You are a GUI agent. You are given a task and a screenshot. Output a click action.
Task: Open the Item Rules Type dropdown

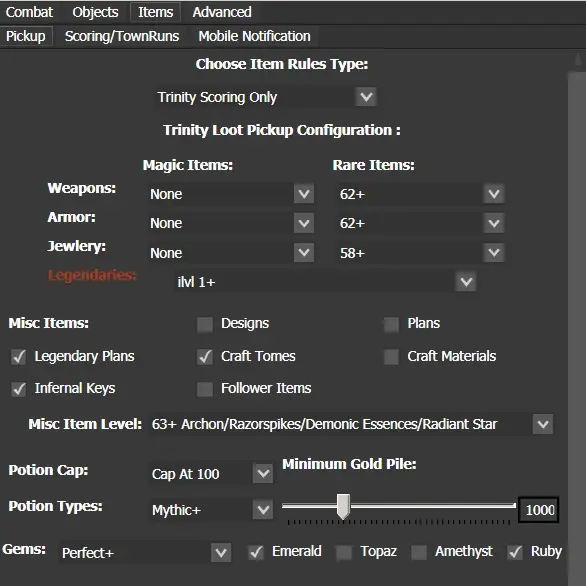click(266, 97)
